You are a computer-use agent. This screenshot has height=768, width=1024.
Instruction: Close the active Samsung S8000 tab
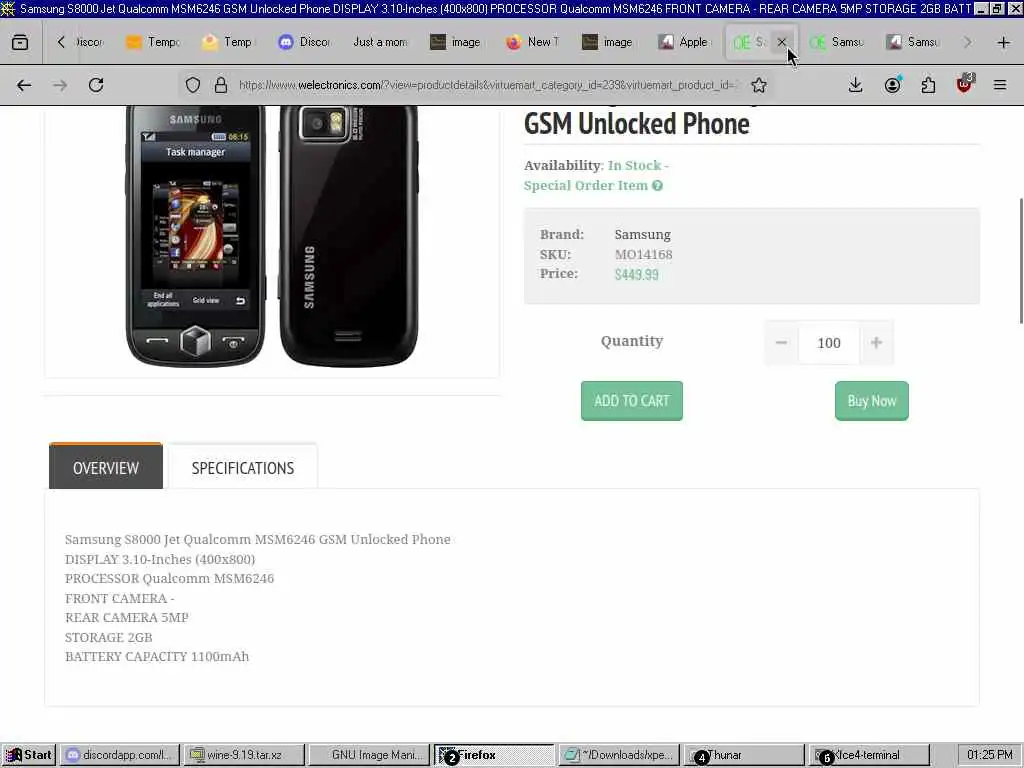[x=782, y=42]
